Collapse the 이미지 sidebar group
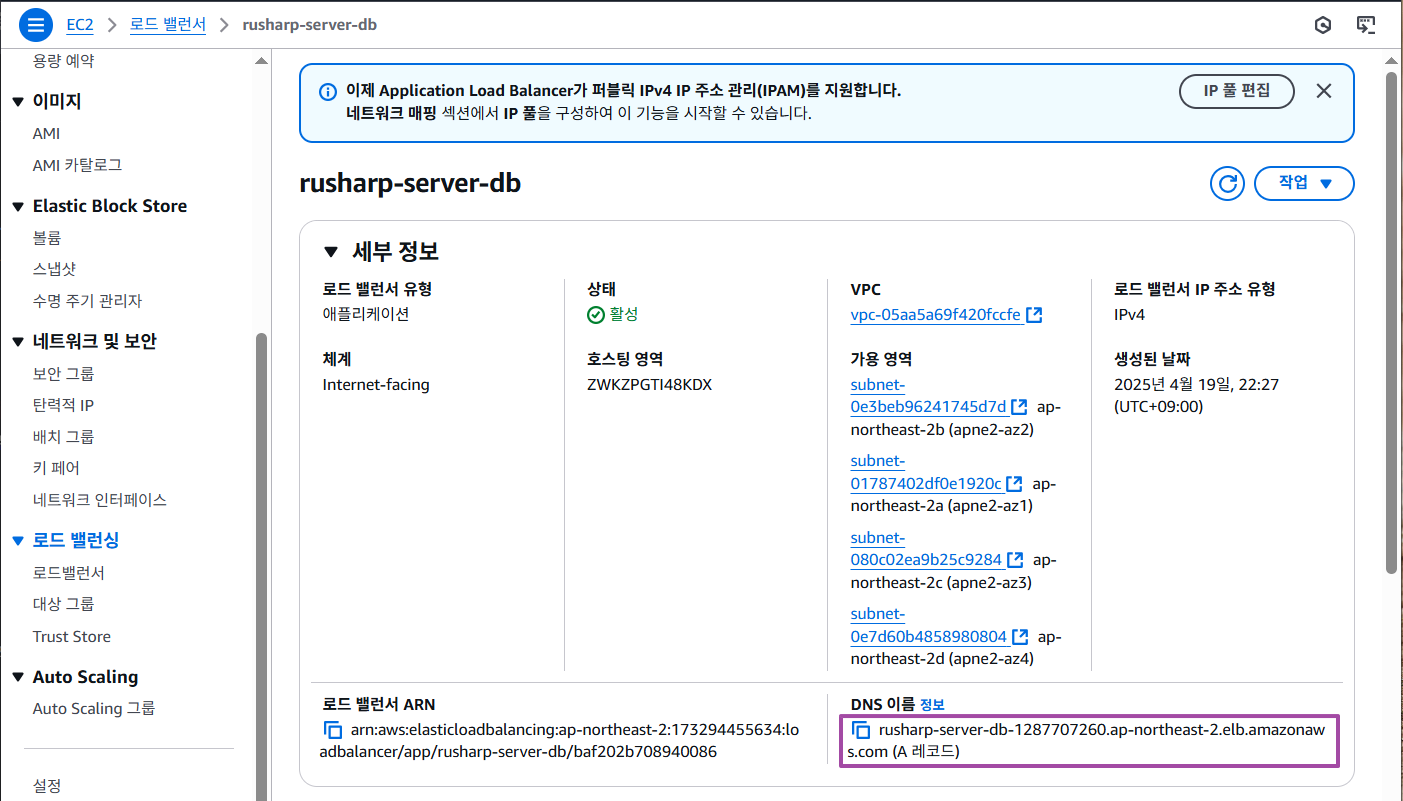The width and height of the screenshot is (1403, 801). point(17,102)
